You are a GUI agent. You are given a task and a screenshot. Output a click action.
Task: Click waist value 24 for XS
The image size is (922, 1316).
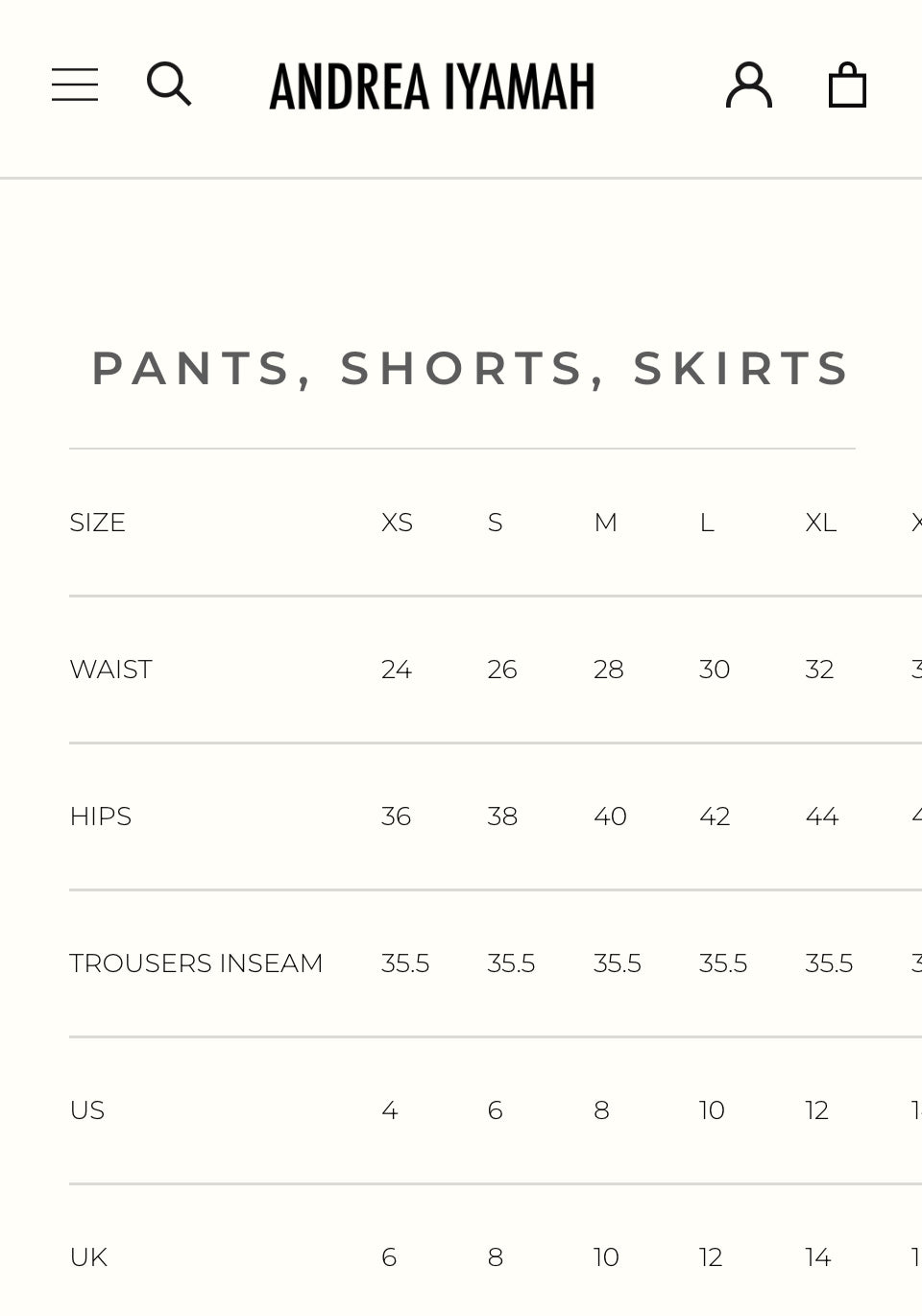tap(397, 670)
